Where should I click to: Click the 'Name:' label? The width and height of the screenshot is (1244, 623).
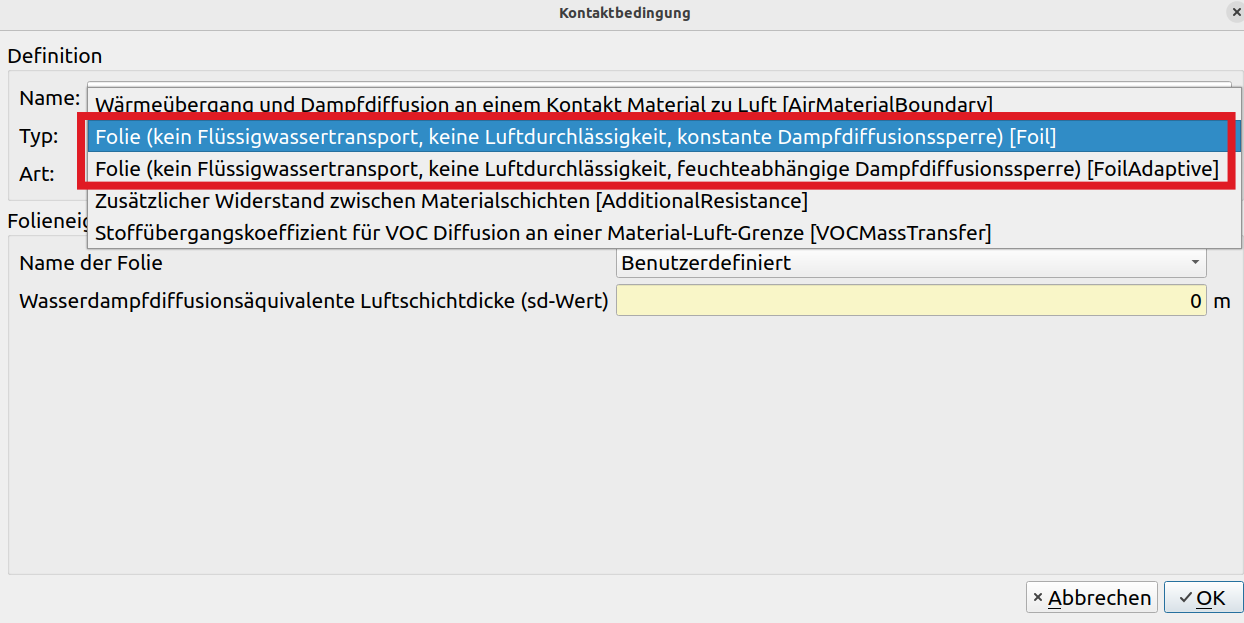tap(50, 98)
